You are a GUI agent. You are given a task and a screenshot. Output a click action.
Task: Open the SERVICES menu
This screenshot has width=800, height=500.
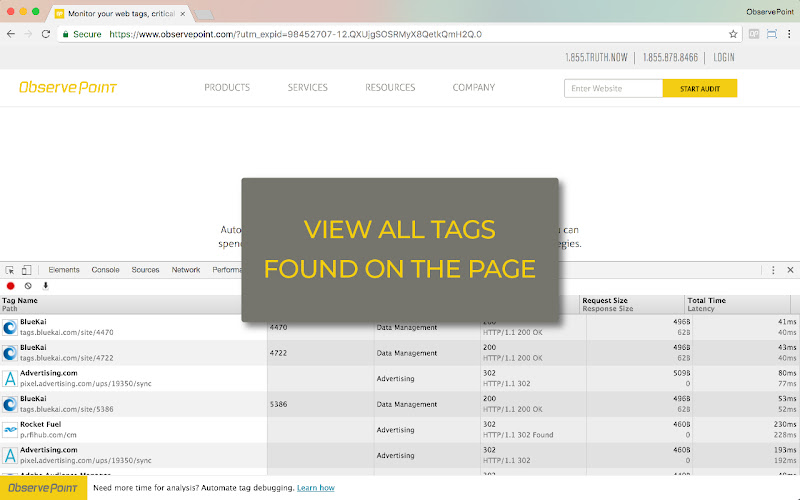click(x=308, y=87)
